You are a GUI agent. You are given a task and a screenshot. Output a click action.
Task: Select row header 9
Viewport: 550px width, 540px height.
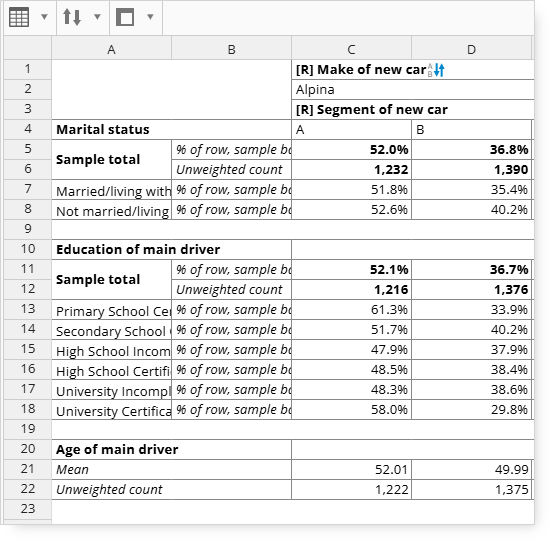pos(28,229)
